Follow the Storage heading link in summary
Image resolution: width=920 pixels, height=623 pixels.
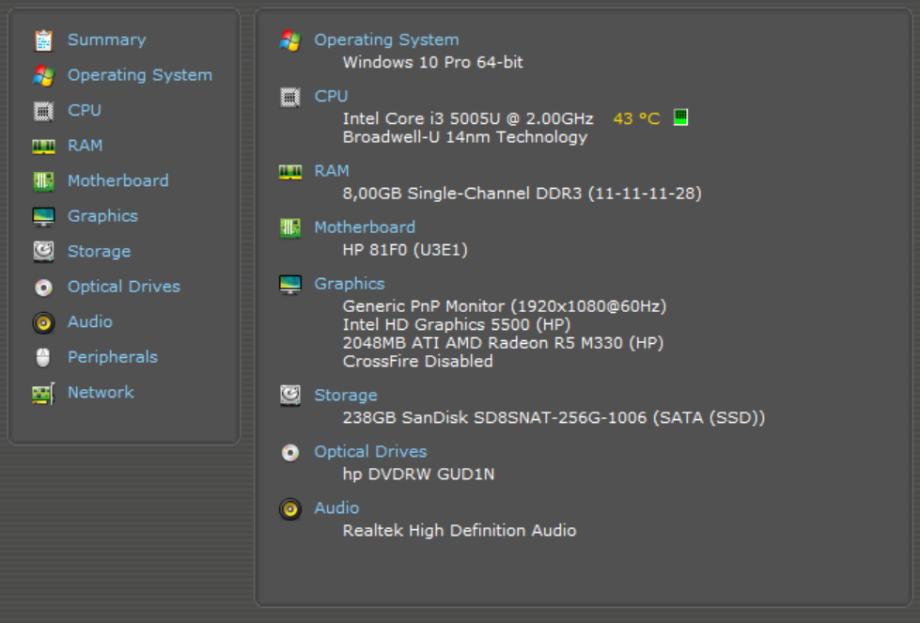(346, 395)
